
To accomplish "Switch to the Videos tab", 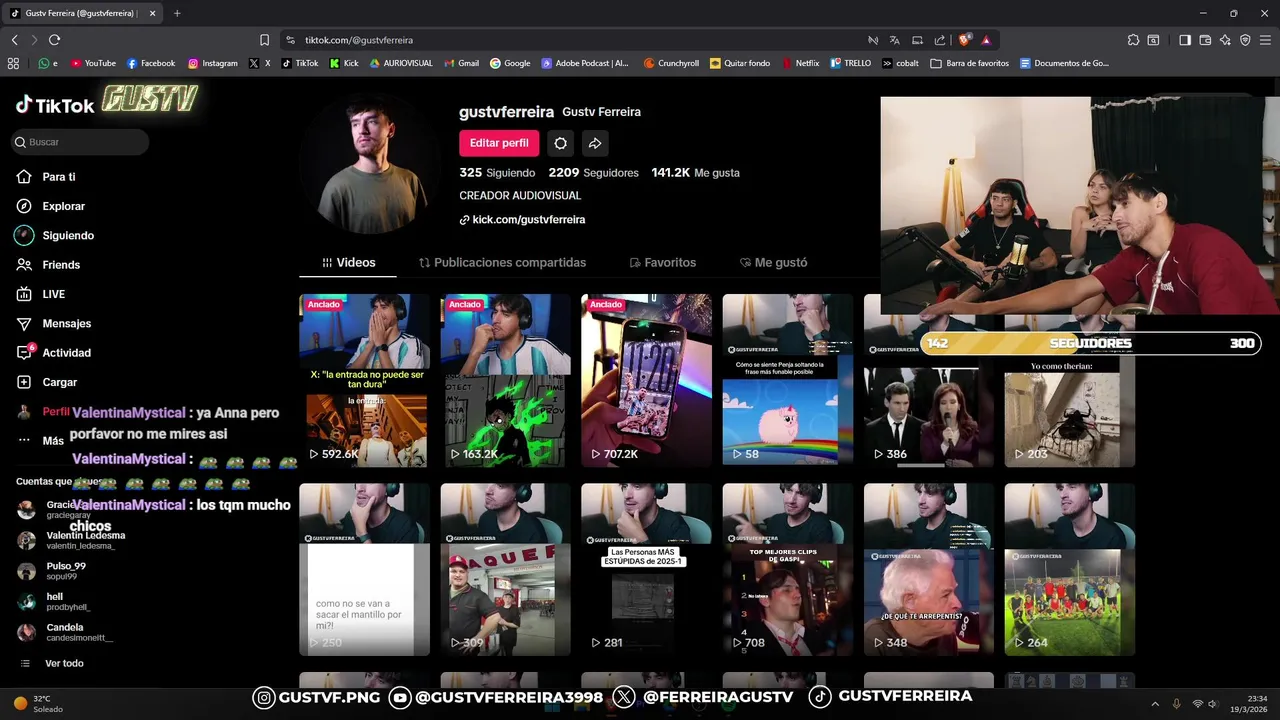I will [x=348, y=263].
